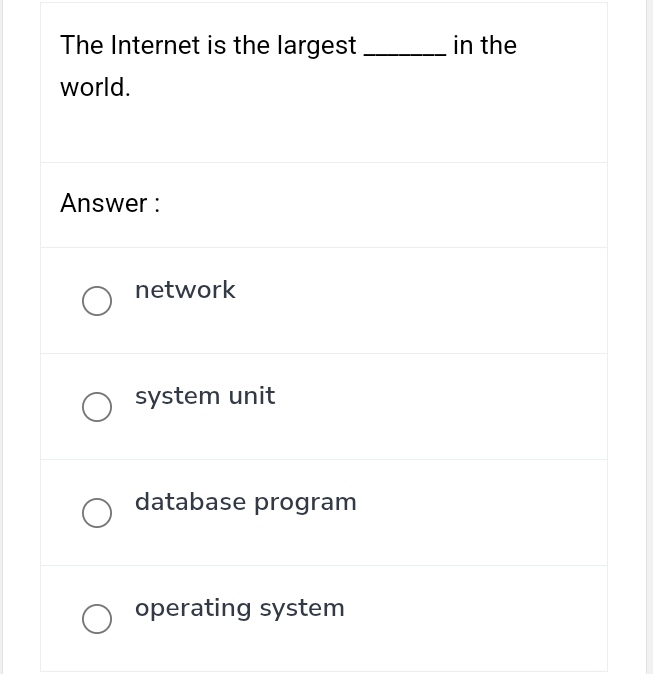Click the blank line in the question

coord(405,50)
